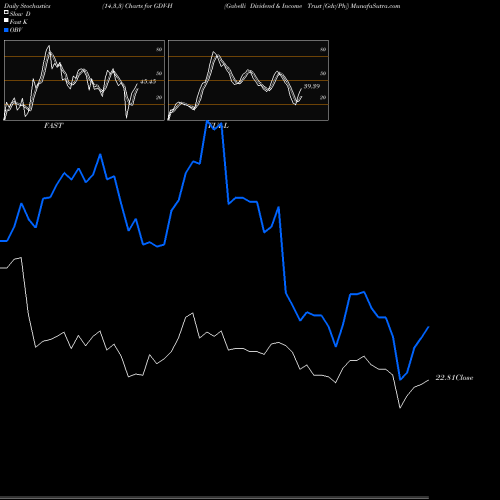This screenshot has height=500, width=500.
Task: Click the MunafaSutra.com text in header
Action: tap(375, 6)
